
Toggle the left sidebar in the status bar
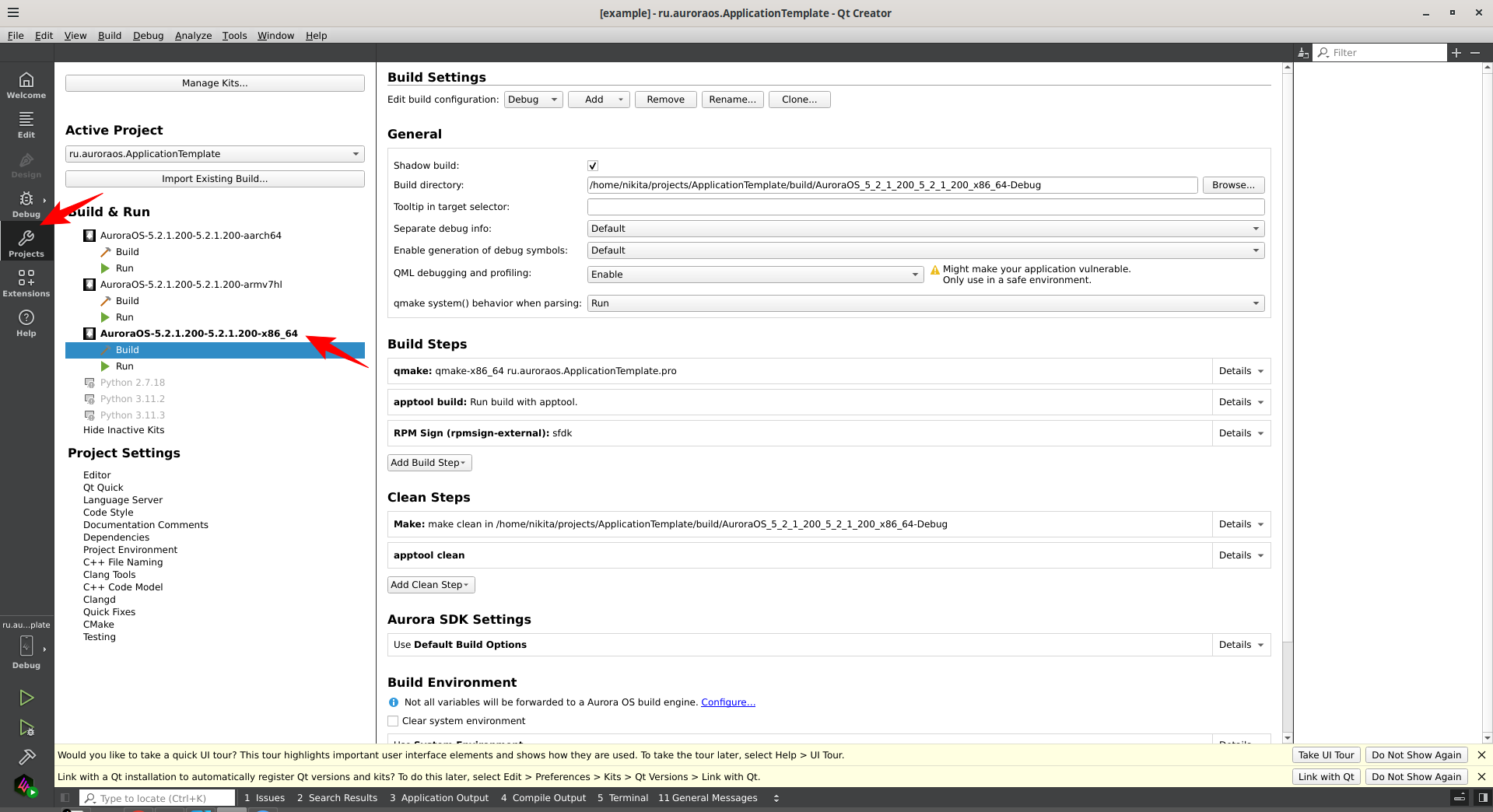click(x=65, y=798)
